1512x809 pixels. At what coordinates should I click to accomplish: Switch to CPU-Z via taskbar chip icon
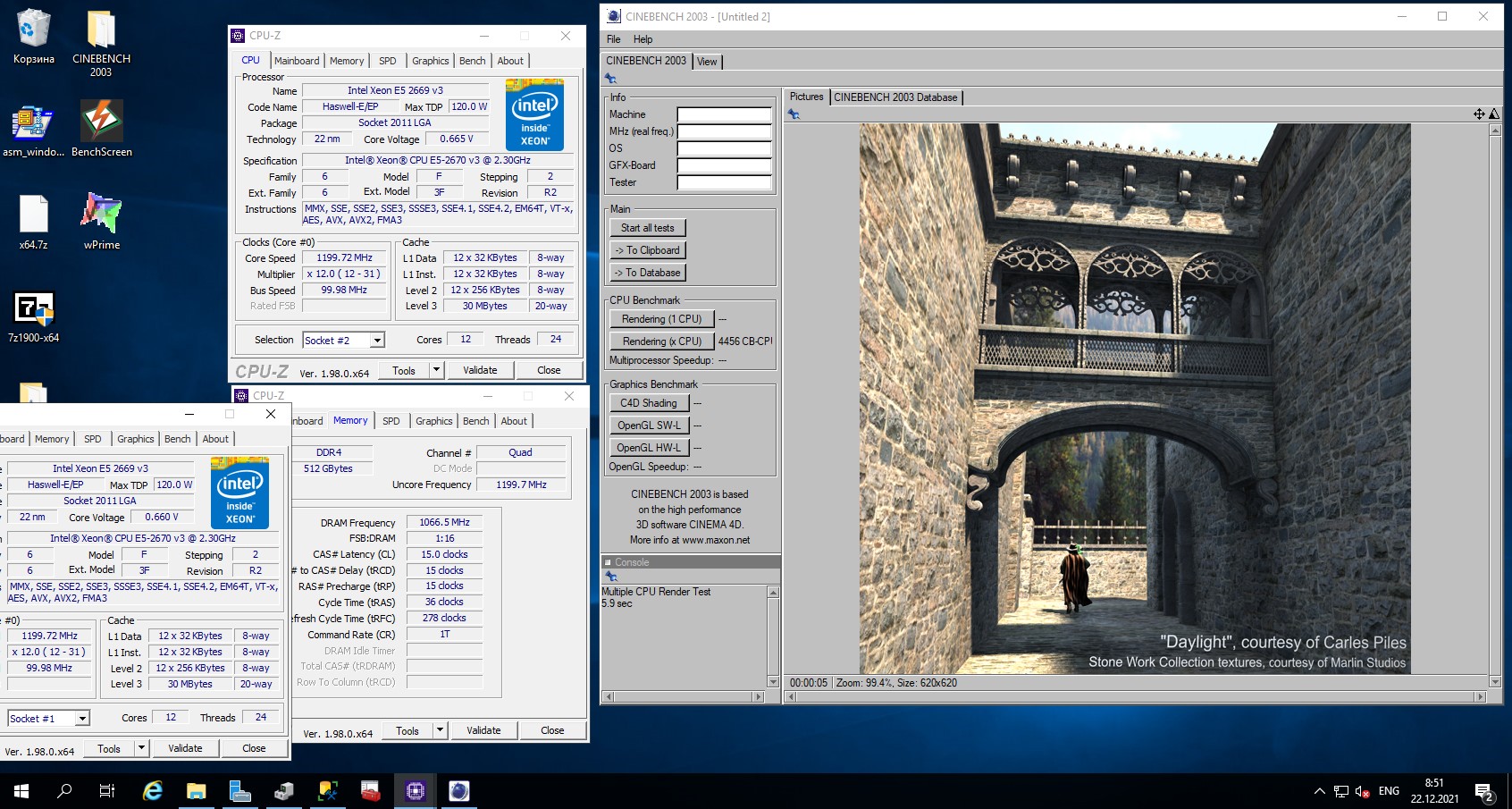[416, 791]
